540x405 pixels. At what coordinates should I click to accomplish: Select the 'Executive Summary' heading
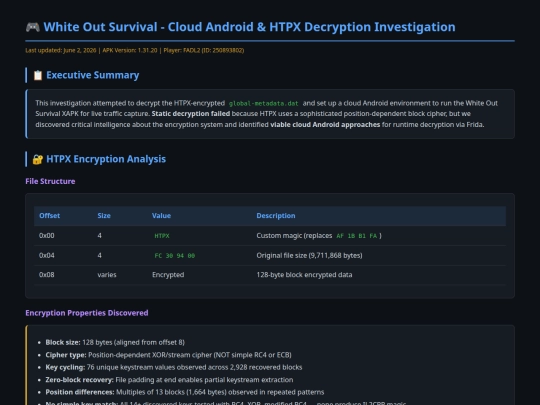tap(93, 75)
